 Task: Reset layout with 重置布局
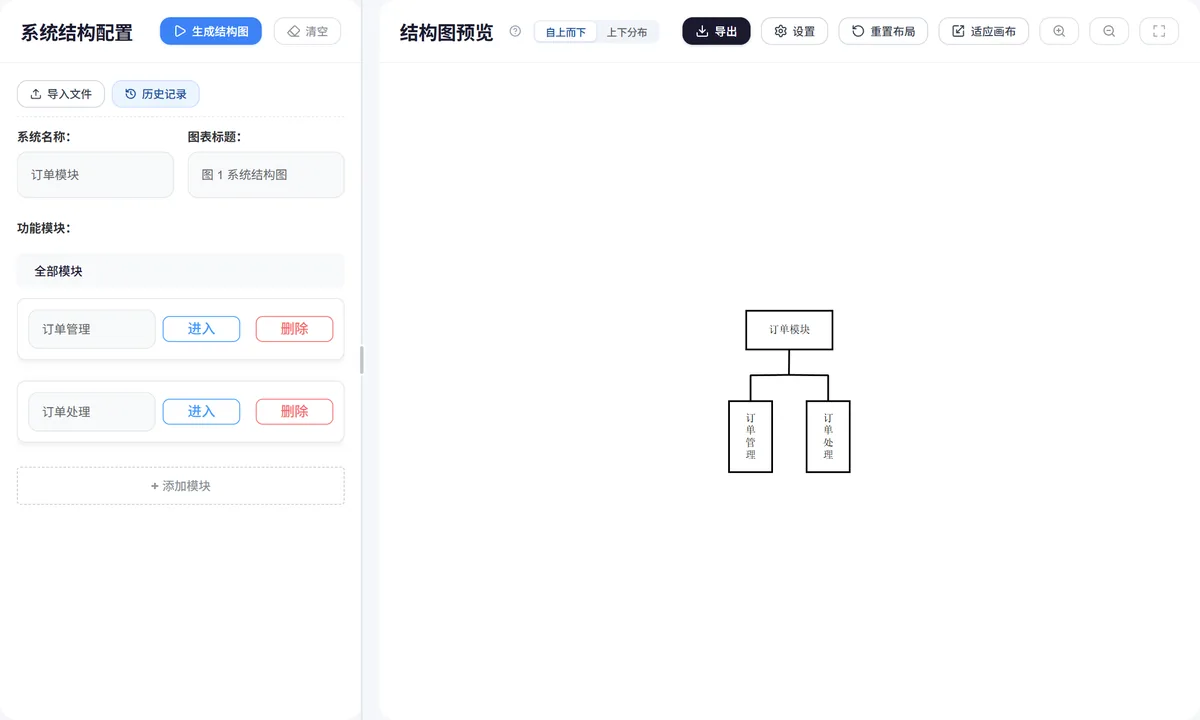pos(883,31)
